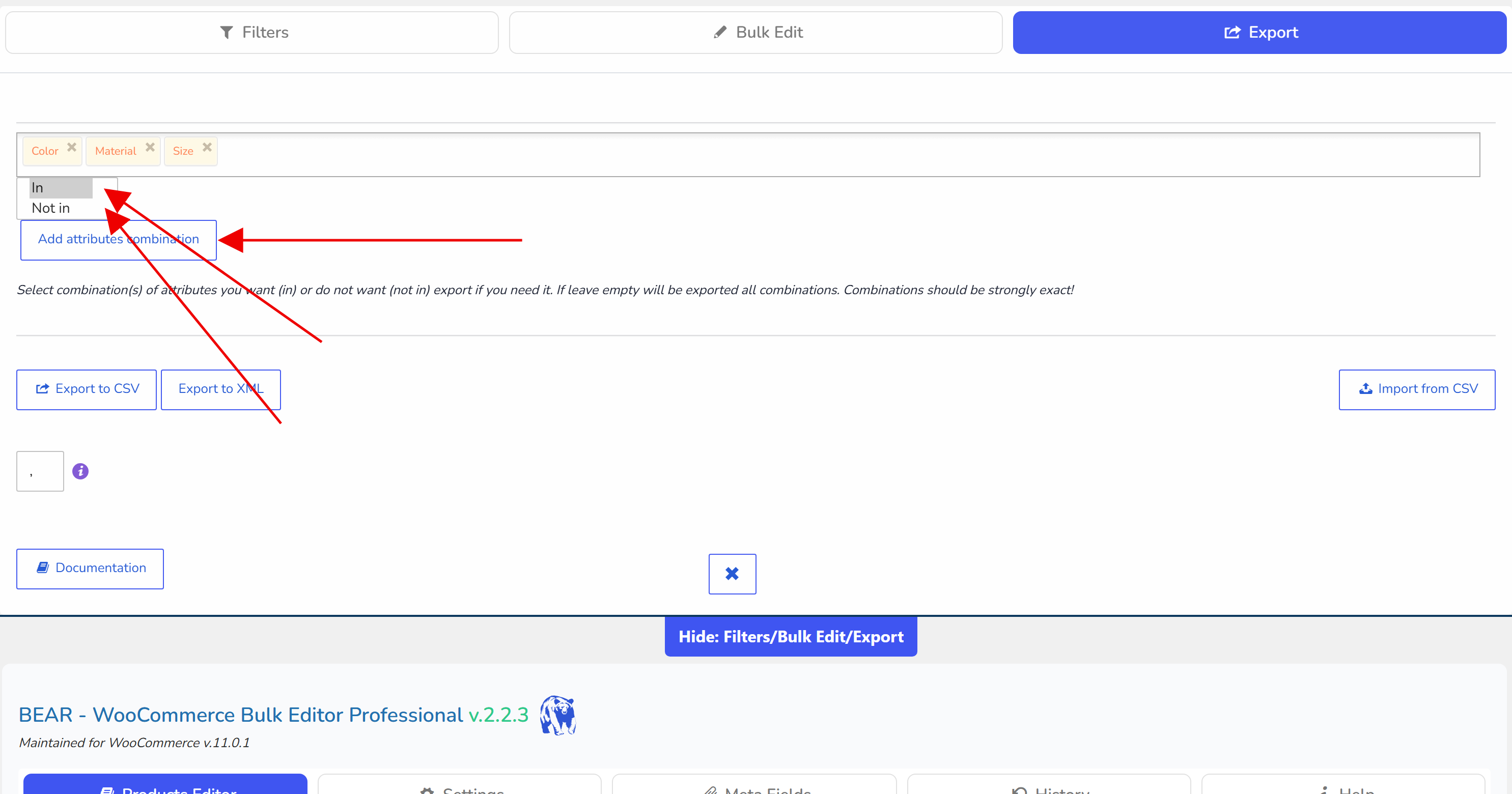Click the blue X close panel button
The width and height of the screenshot is (1512, 794).
[x=732, y=574]
